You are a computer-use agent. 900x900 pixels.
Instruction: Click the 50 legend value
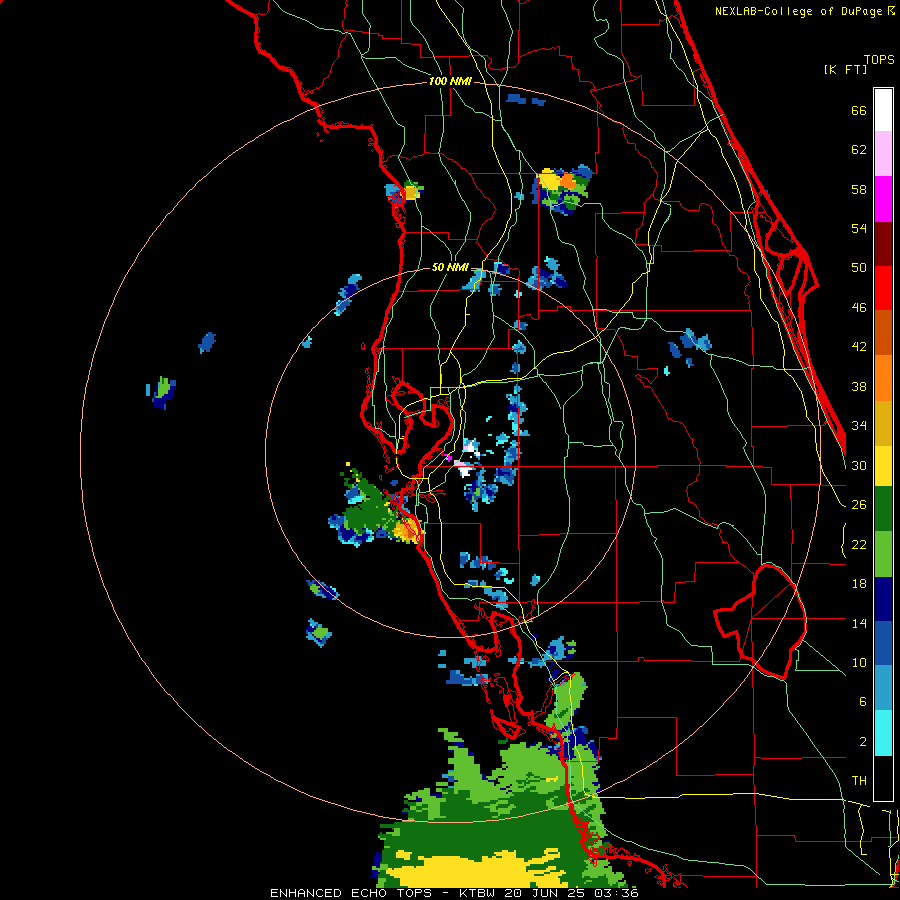click(859, 268)
